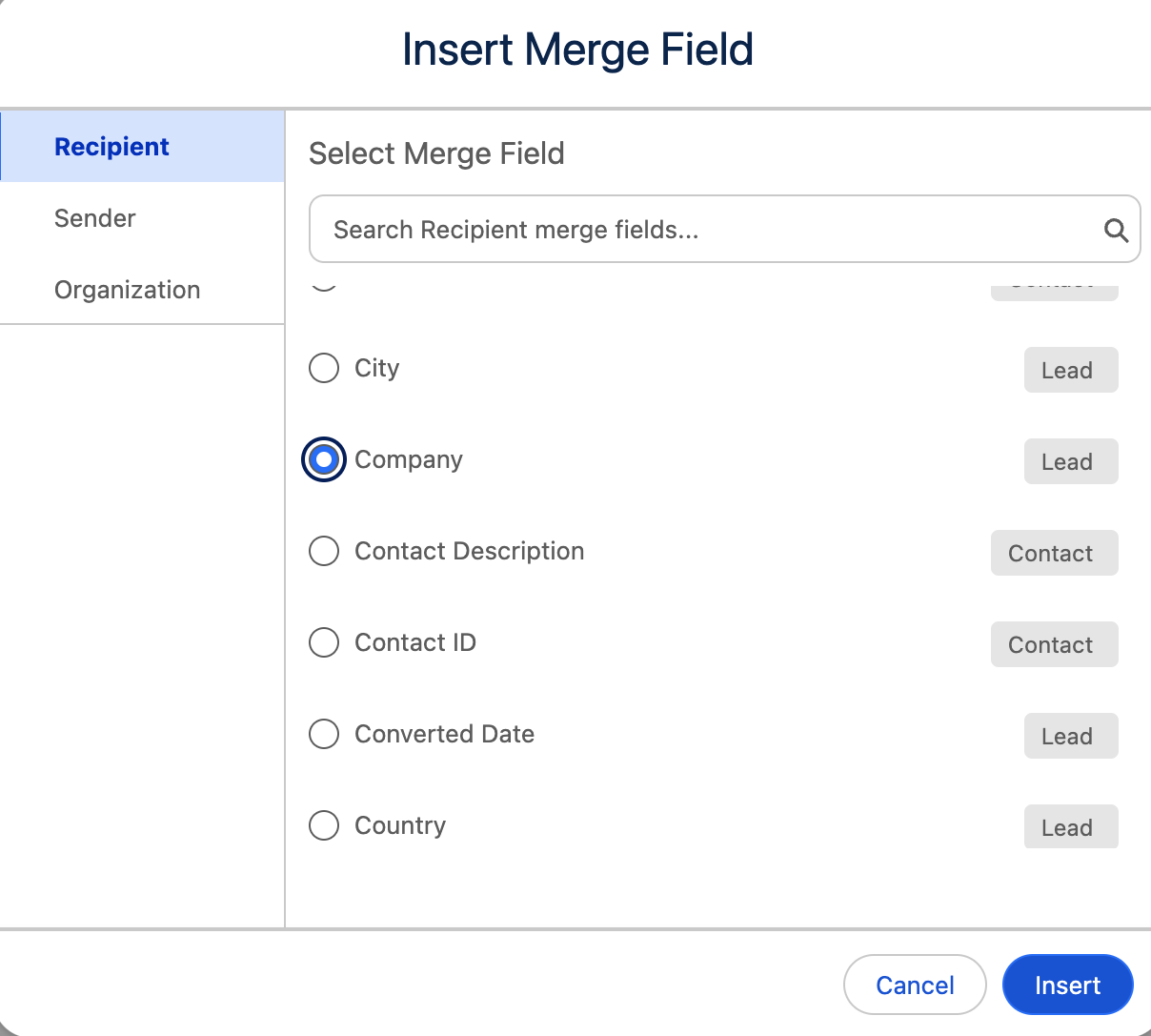Click the Contact badge beside Contact ID
Image resolution: width=1151 pixels, height=1036 pixels.
[1054, 644]
